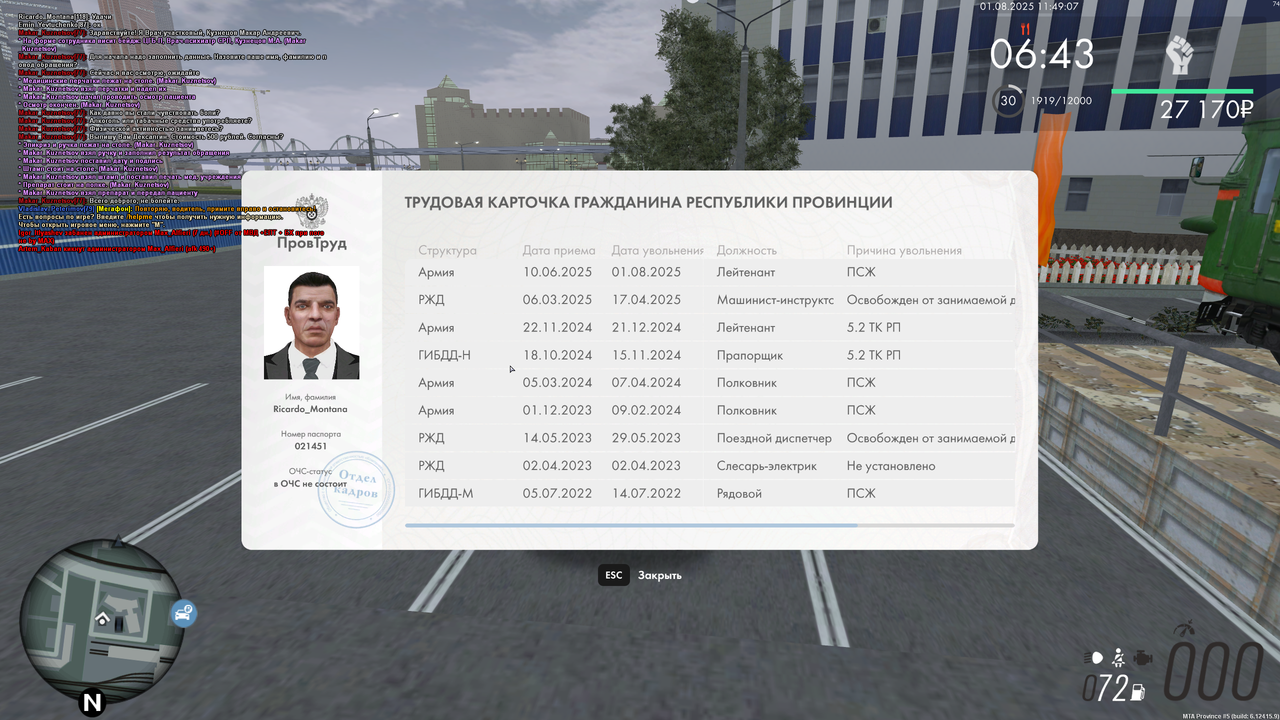Screen dimensions: 1280x720
Task: Click the Поездной диспетчер position cell
Action: pos(774,438)
